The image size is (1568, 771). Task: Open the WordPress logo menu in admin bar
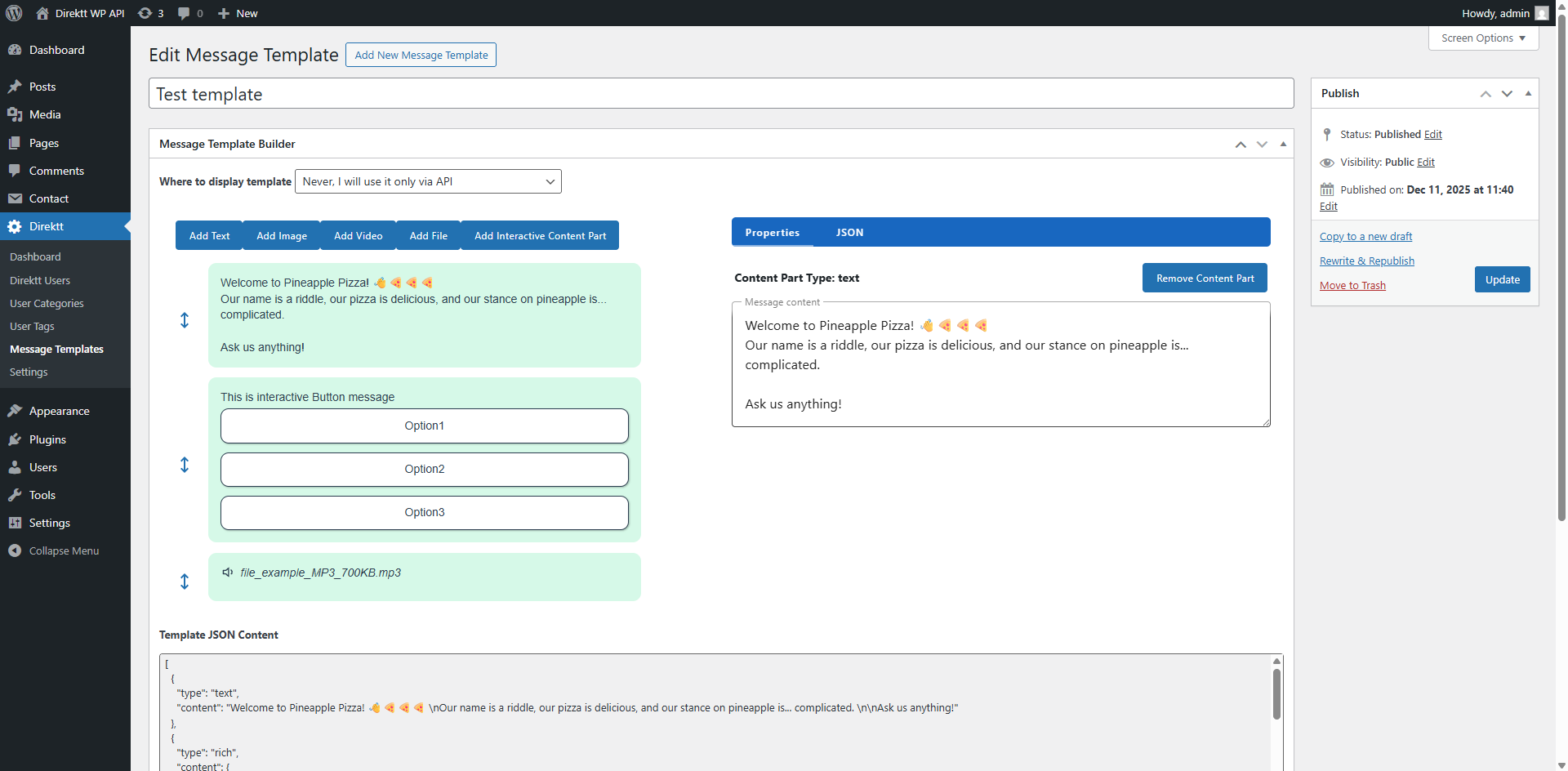pyautogui.click(x=13, y=13)
